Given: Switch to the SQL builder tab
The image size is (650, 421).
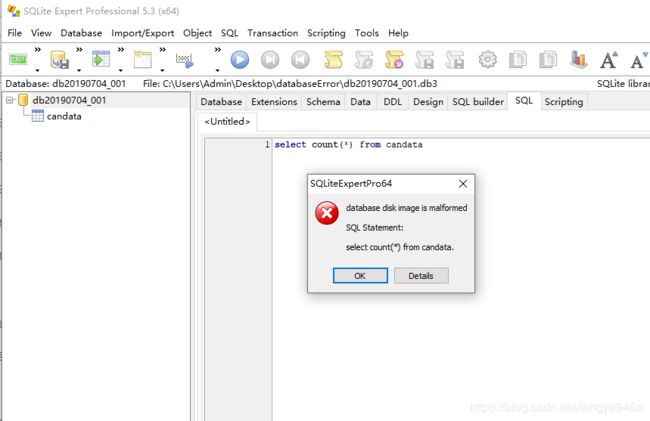Looking at the screenshot, I should tap(478, 102).
